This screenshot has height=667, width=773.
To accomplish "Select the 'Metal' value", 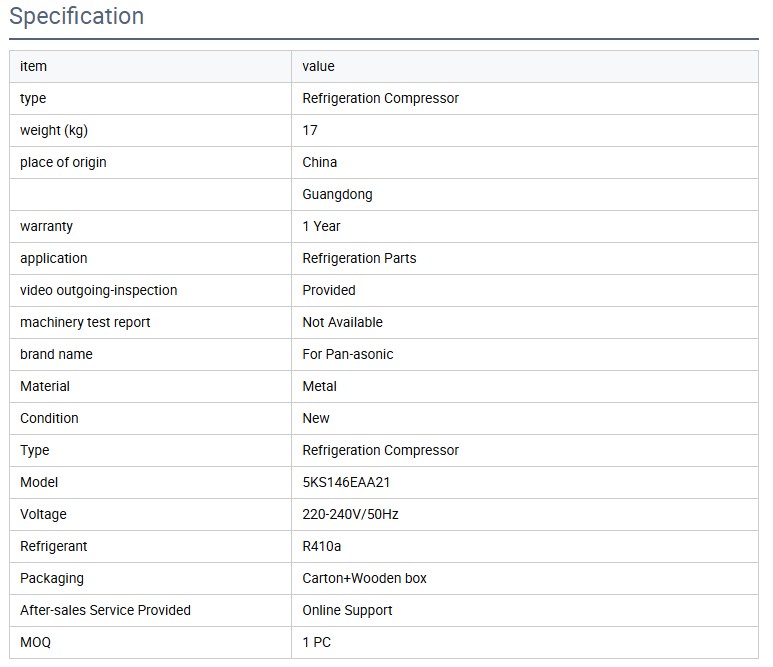I will coord(319,386).
